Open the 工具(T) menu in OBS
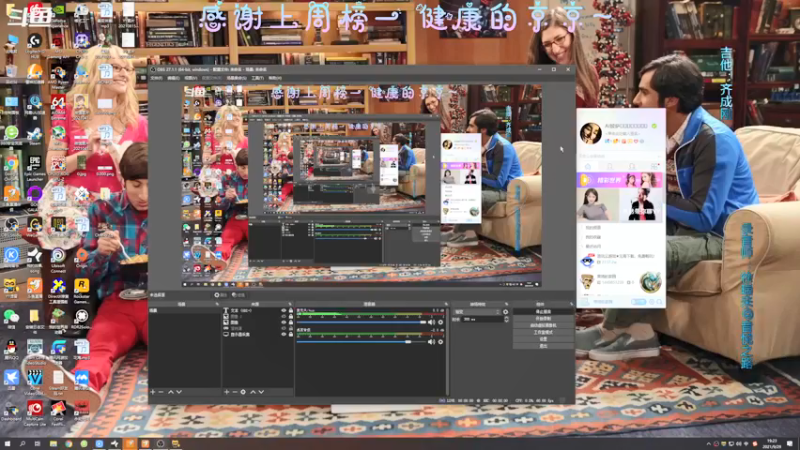Image resolution: width=800 pixels, height=450 pixels. point(258,78)
